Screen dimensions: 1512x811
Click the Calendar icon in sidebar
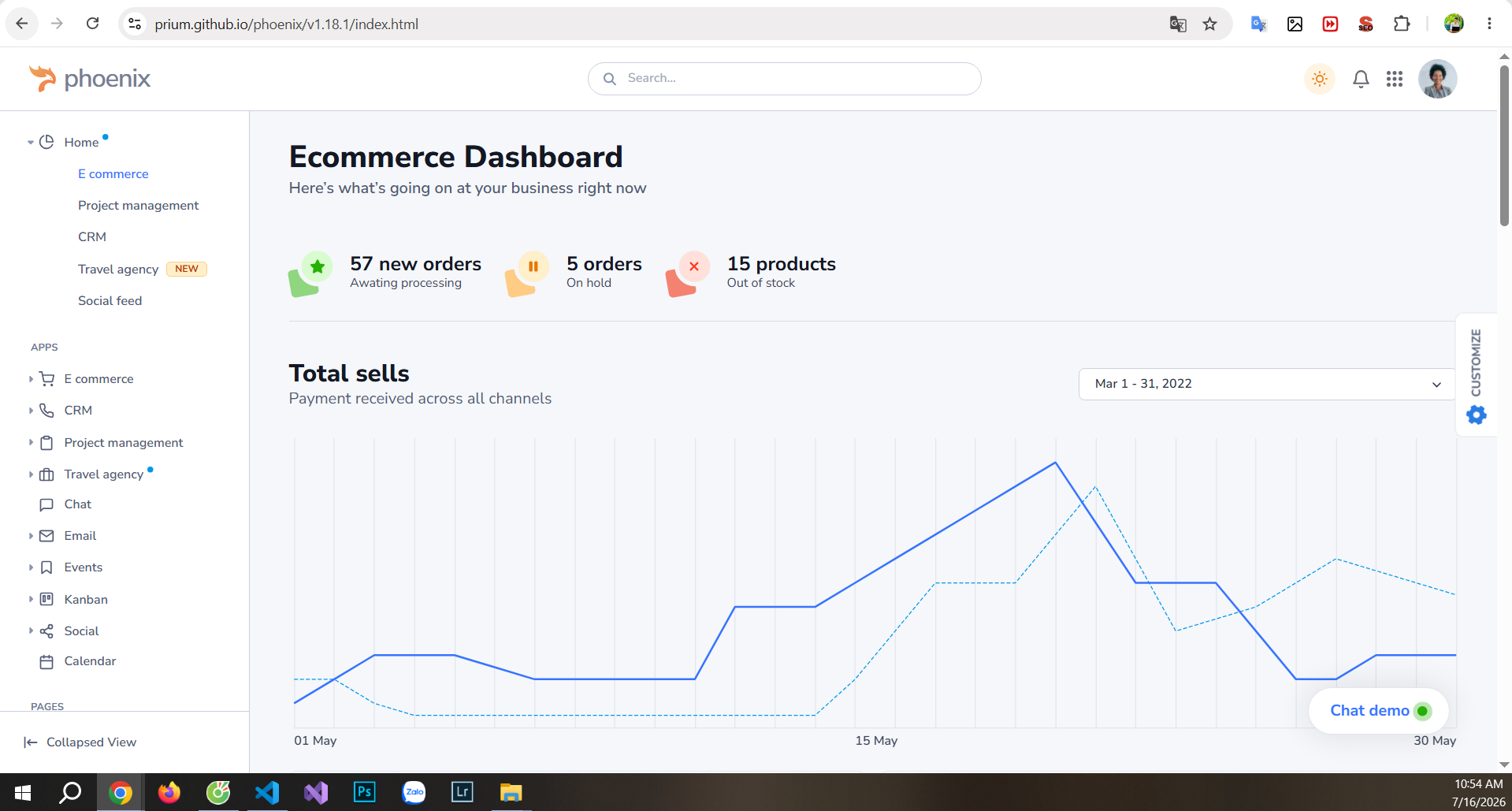(46, 662)
